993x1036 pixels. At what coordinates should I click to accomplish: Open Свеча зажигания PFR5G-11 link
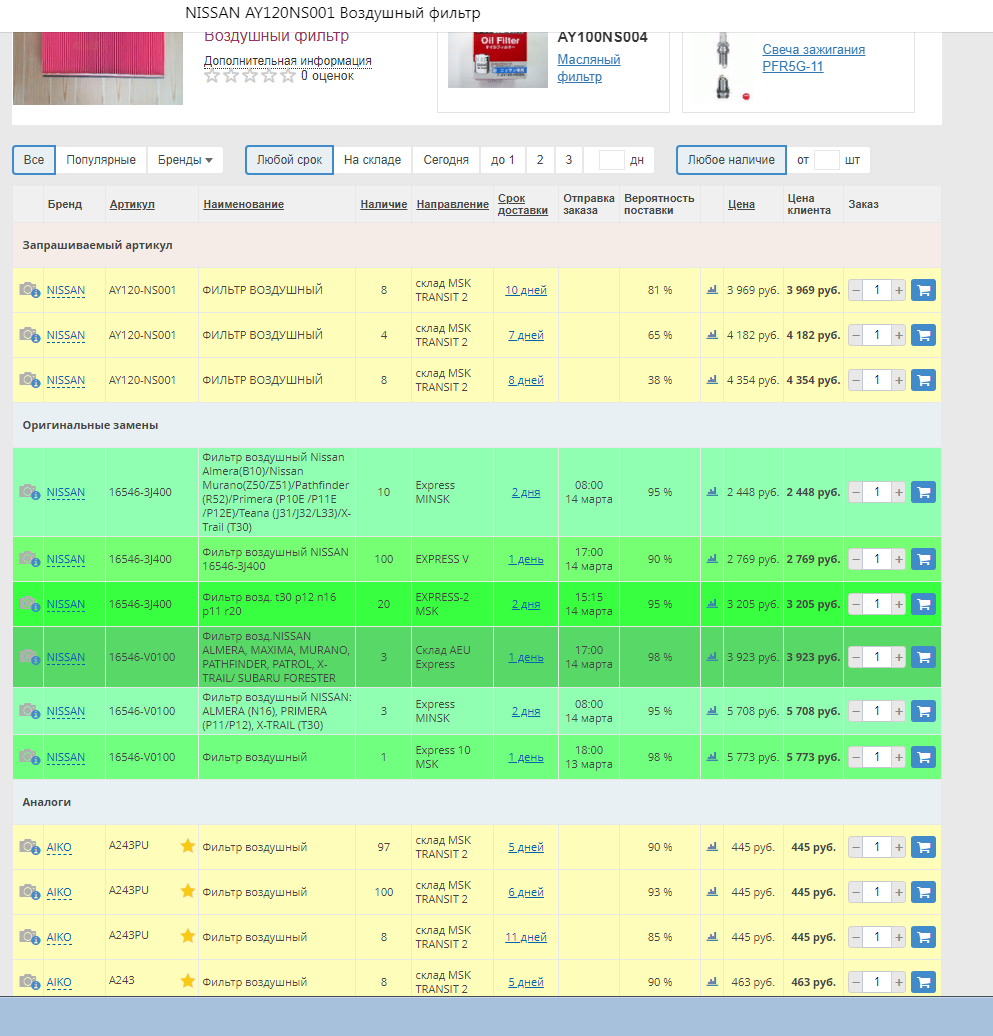(x=813, y=58)
